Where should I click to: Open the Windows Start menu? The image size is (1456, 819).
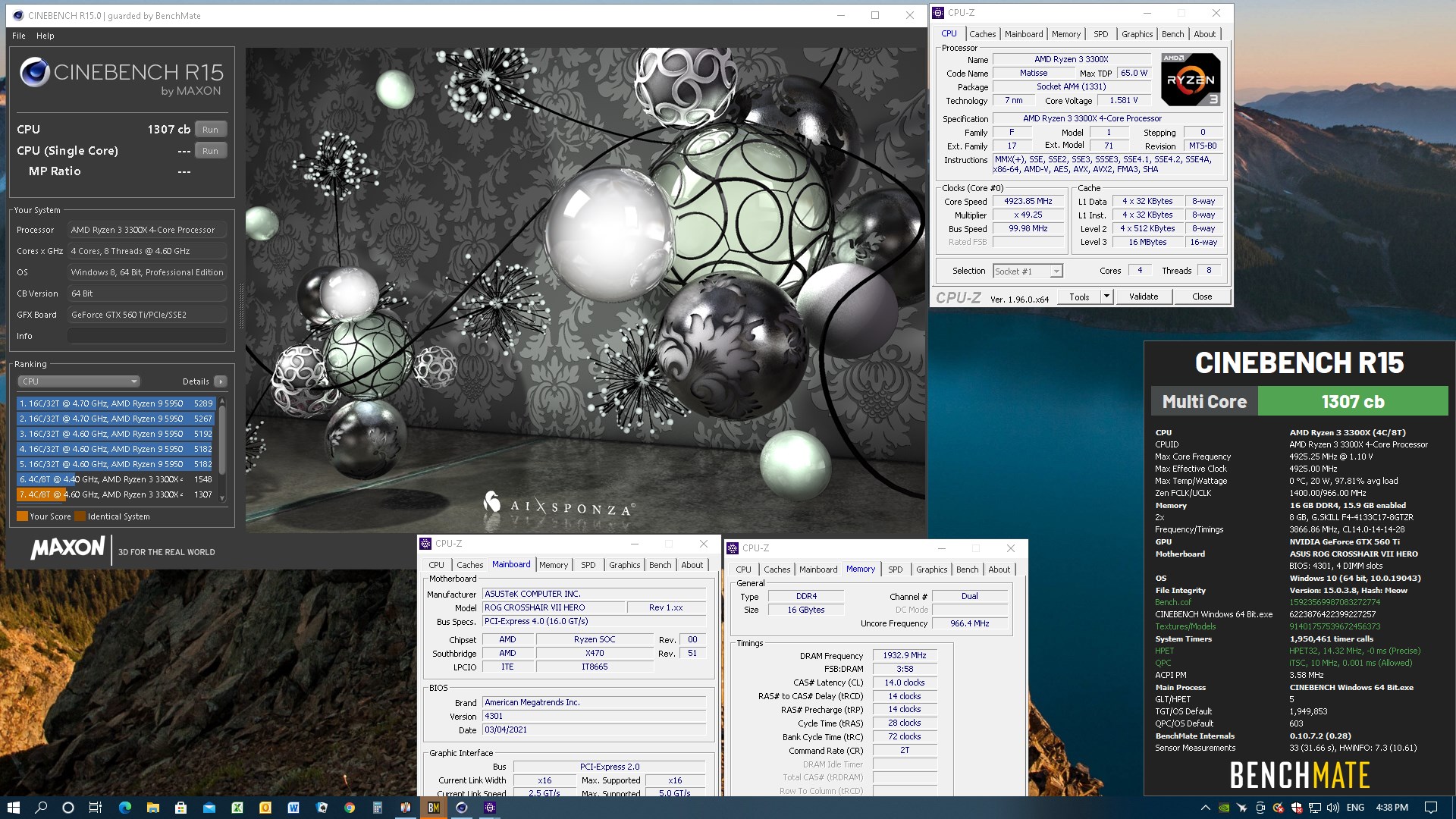click(13, 808)
